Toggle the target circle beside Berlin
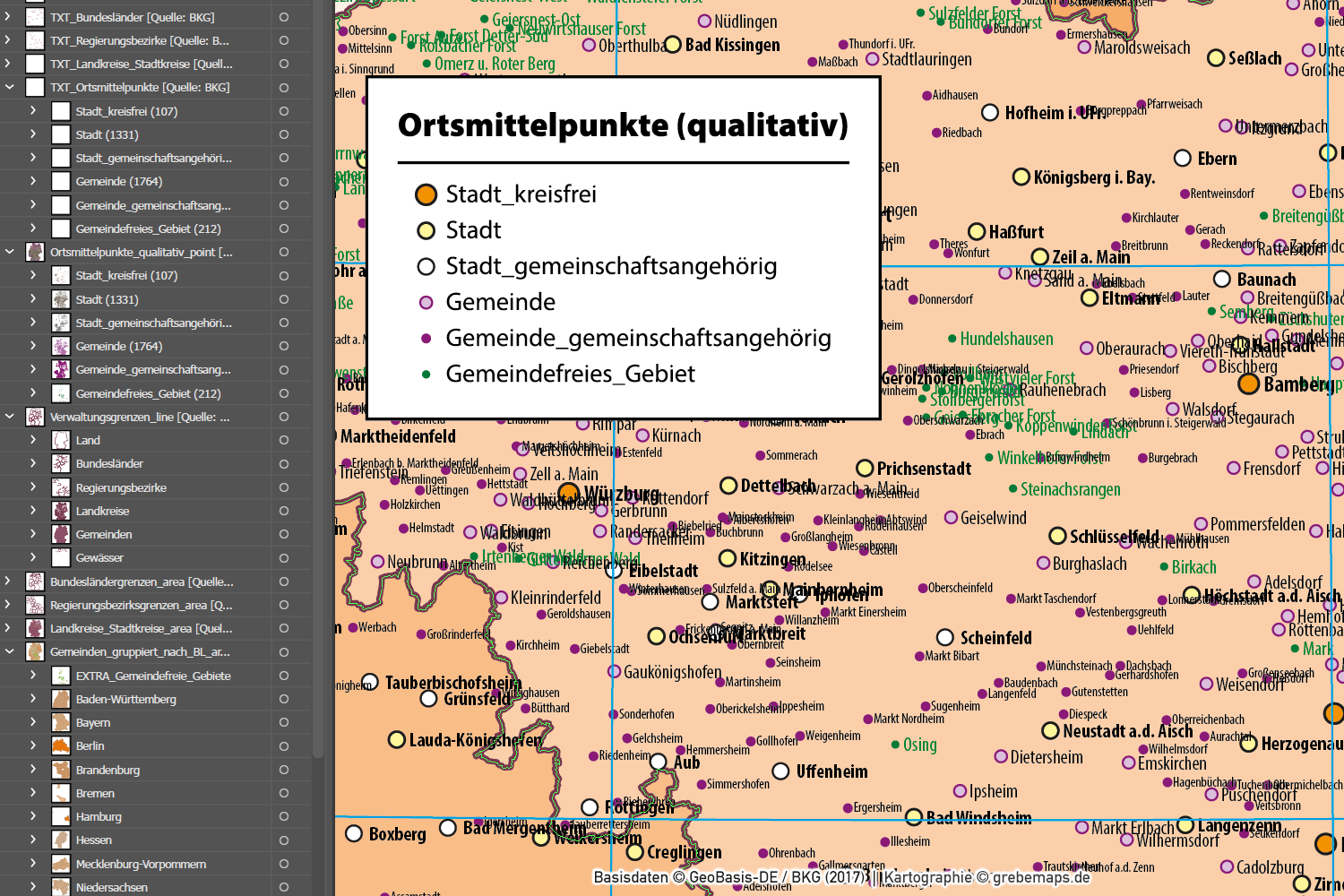This screenshot has width=1344, height=896. [283, 745]
